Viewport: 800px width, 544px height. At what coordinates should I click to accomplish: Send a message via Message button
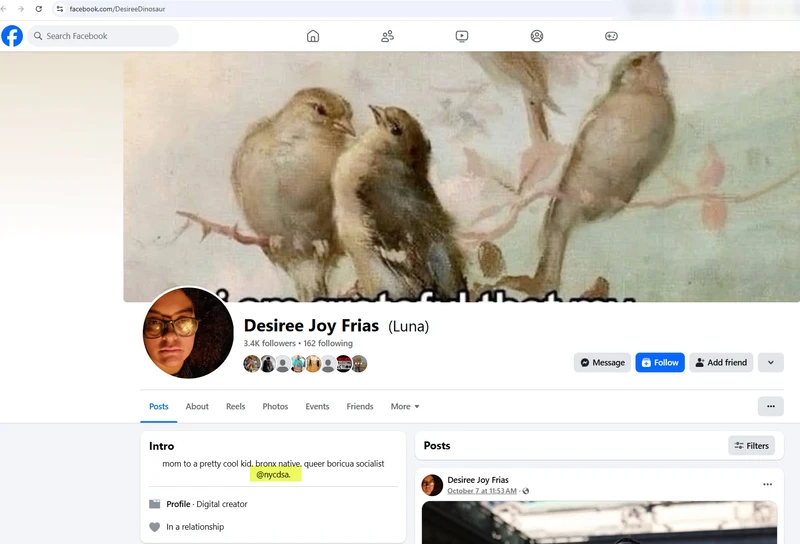[602, 362]
